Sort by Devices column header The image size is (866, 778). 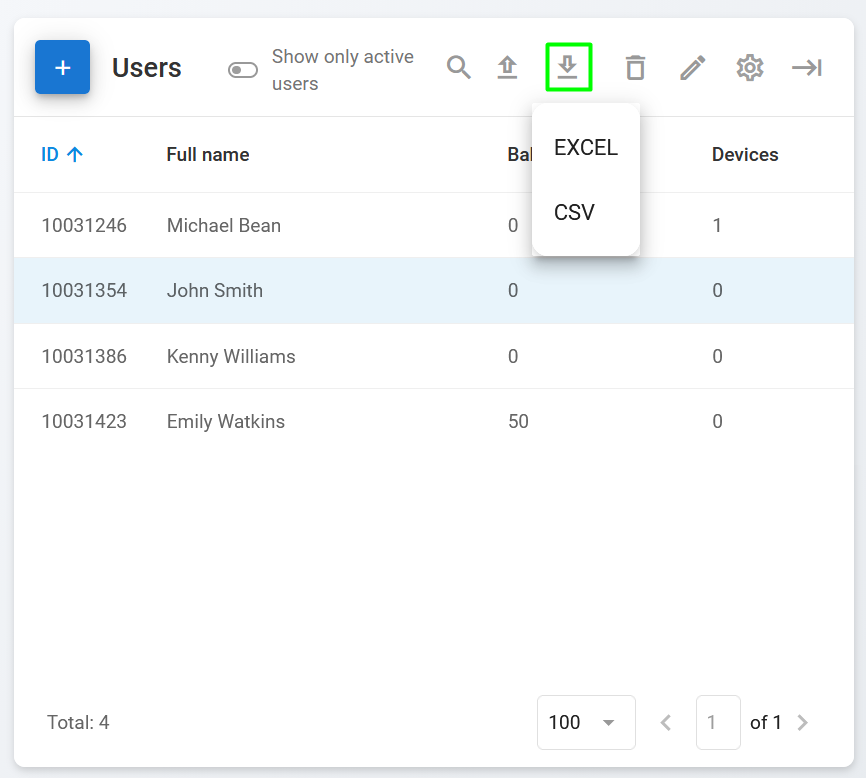point(745,155)
